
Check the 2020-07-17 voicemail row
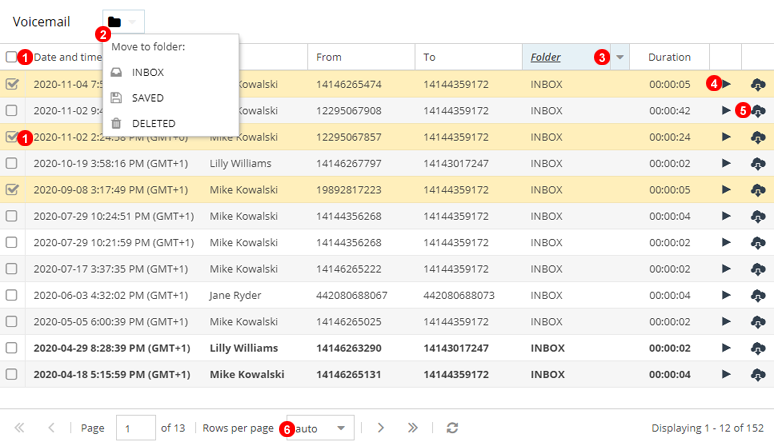coord(11,268)
